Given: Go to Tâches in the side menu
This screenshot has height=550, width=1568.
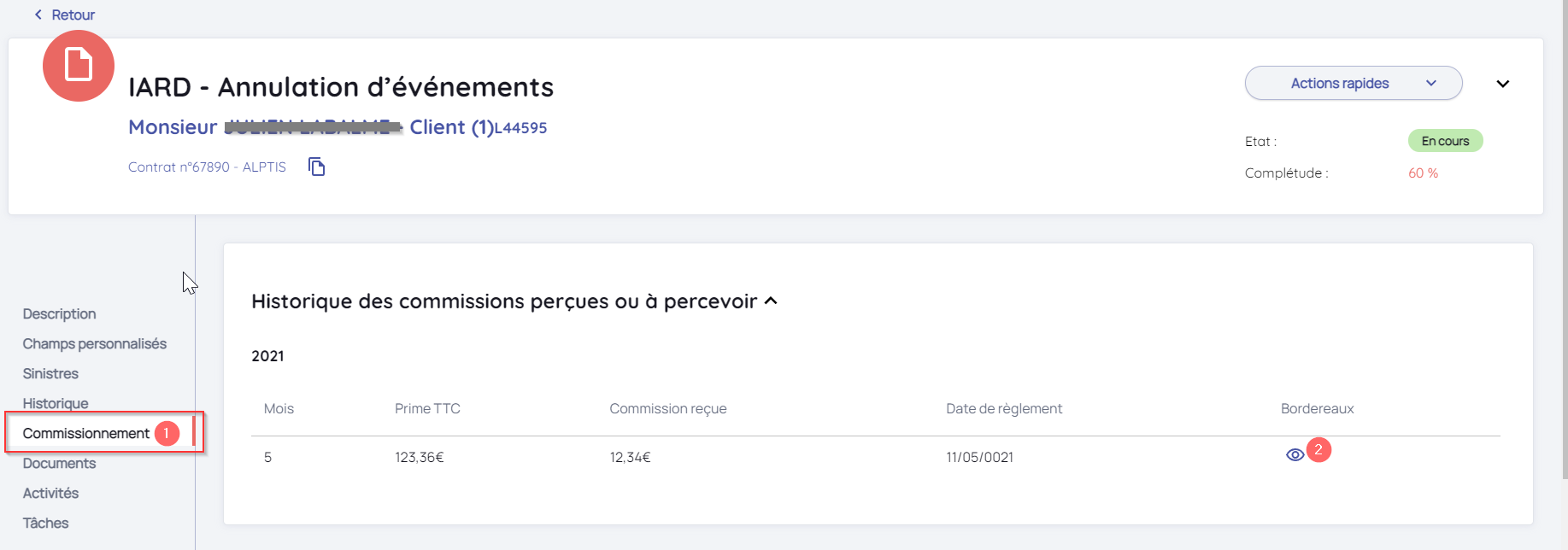Looking at the screenshot, I should coord(46,523).
